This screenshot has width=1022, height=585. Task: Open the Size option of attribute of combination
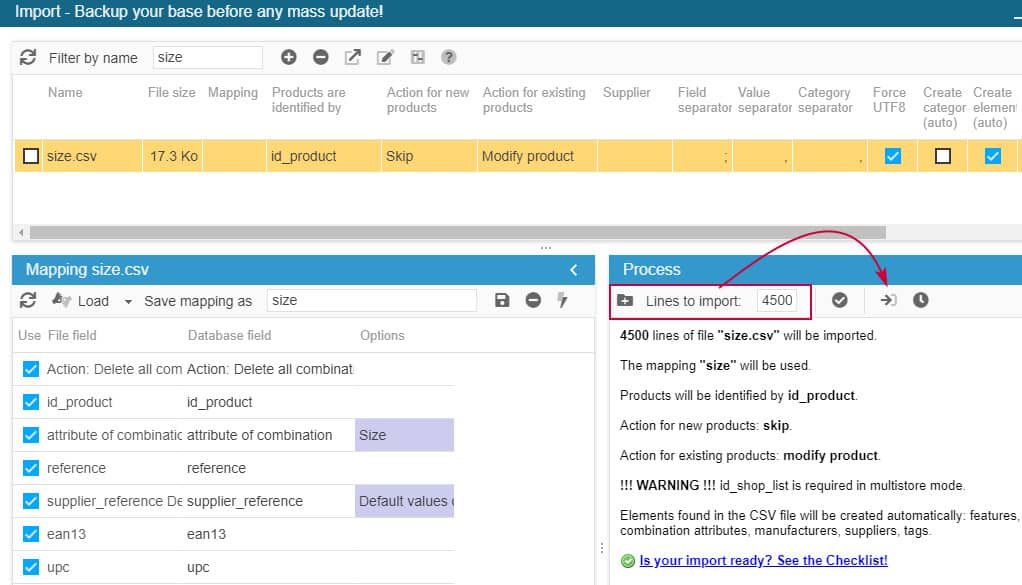point(404,435)
